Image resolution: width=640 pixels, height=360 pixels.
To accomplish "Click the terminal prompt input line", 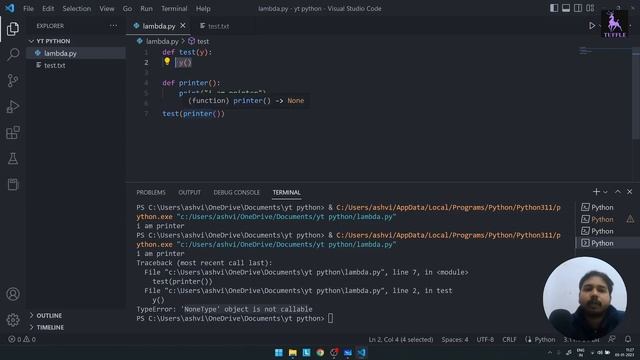I will [x=235, y=318].
